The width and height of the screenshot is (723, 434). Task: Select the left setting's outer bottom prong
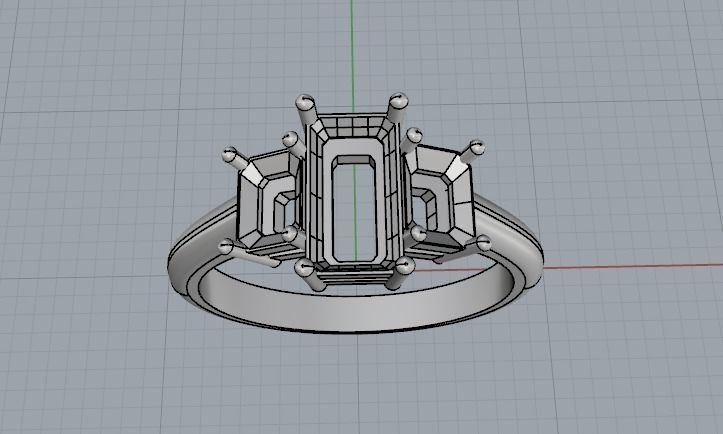pyautogui.click(x=249, y=254)
